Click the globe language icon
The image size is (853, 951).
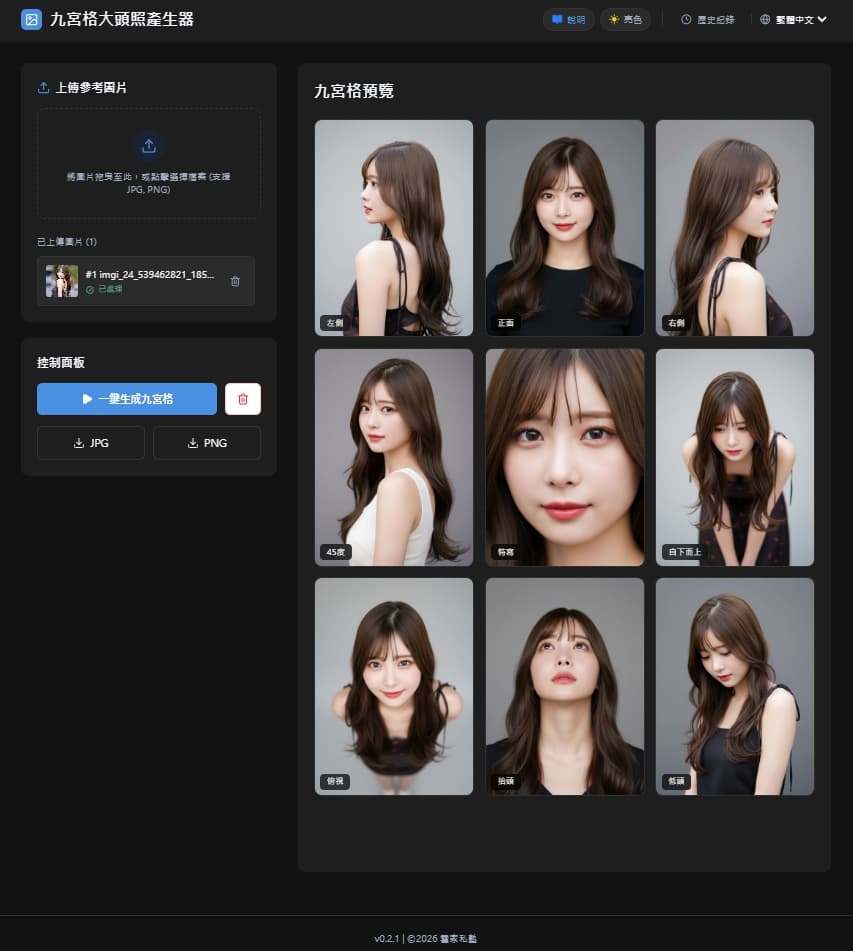pyautogui.click(x=765, y=19)
